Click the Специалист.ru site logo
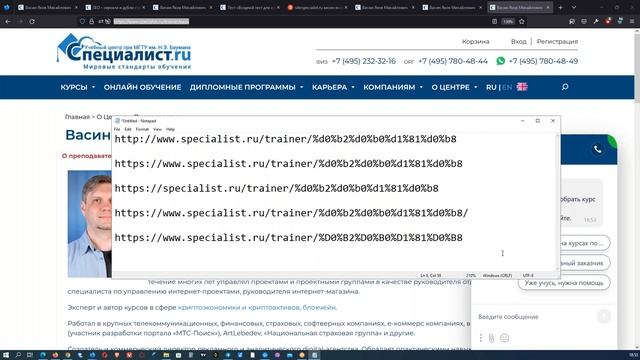 (x=124, y=52)
